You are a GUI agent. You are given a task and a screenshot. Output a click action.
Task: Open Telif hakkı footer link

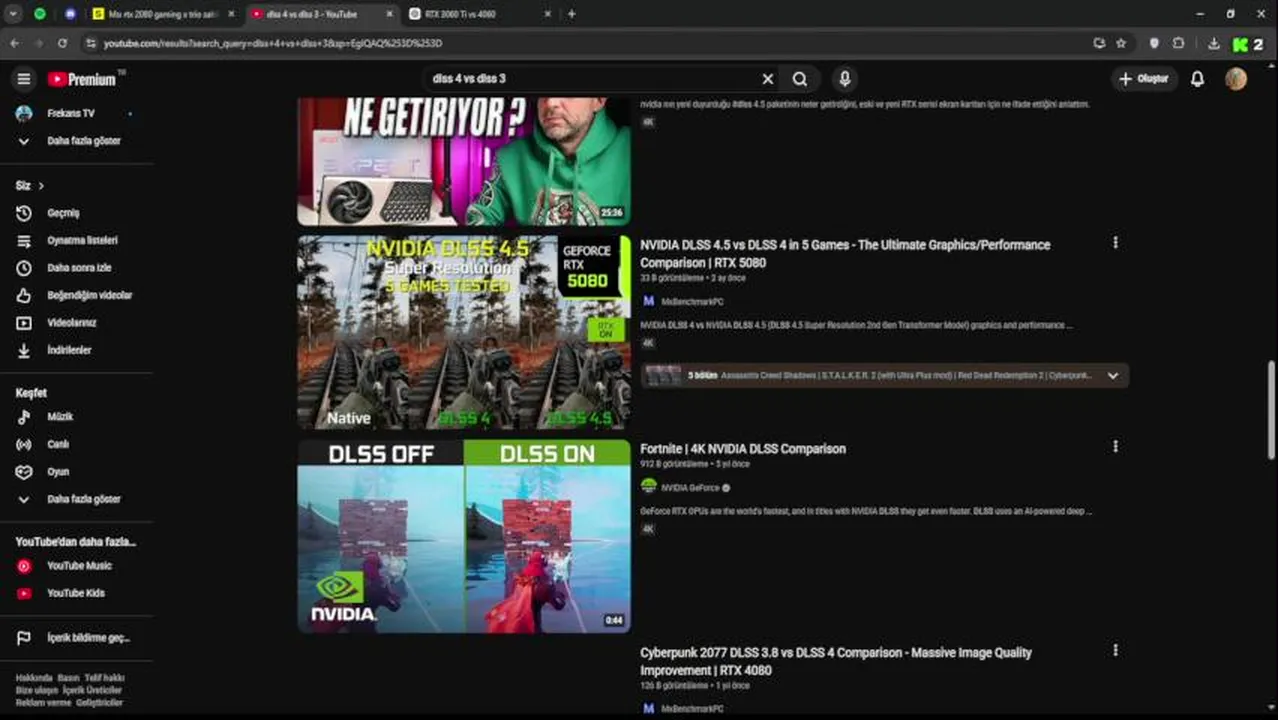click(104, 678)
